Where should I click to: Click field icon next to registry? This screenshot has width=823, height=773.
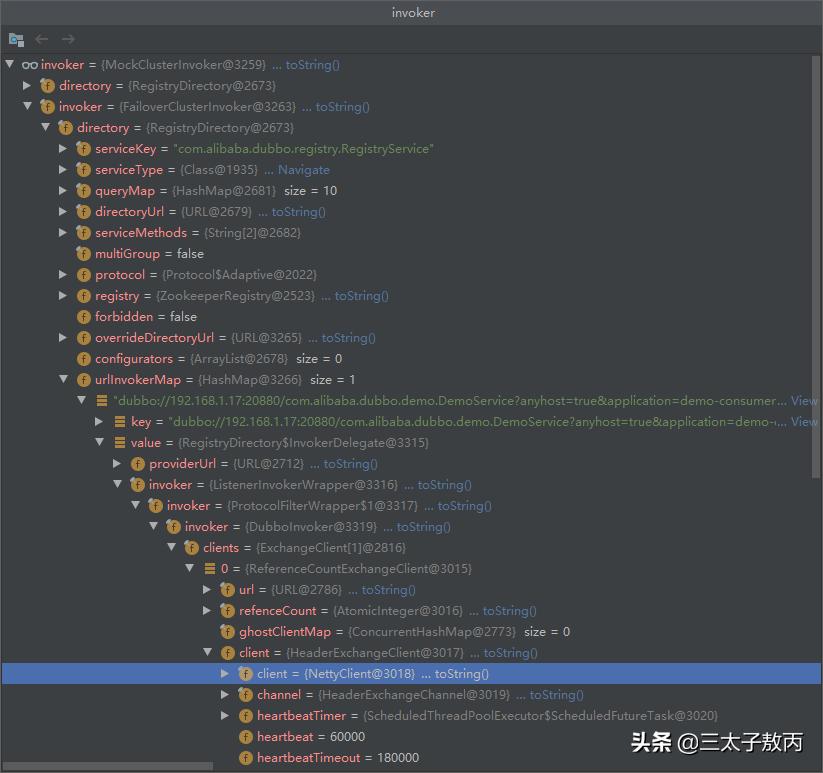pos(83,296)
